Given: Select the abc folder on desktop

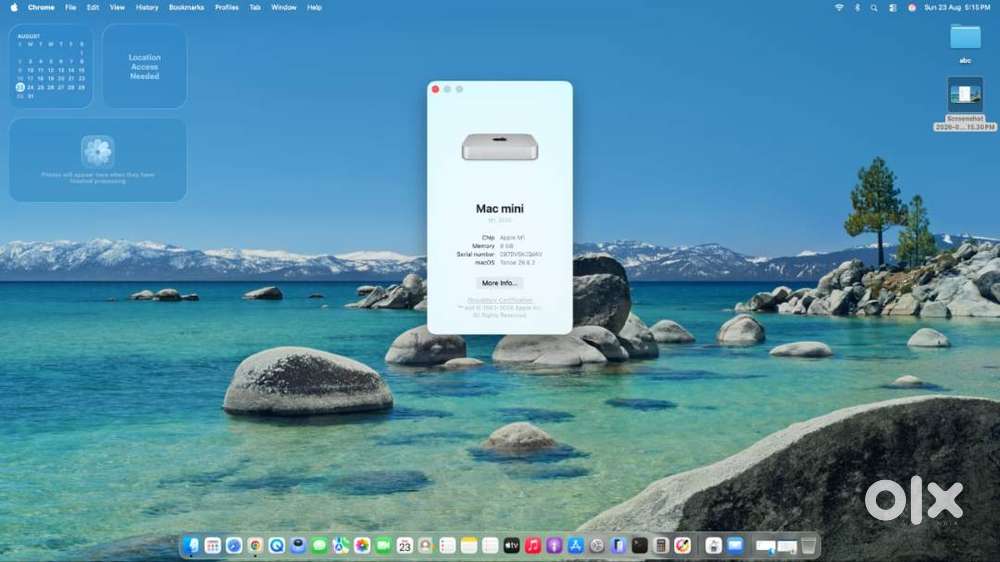Looking at the screenshot, I should pos(965,43).
